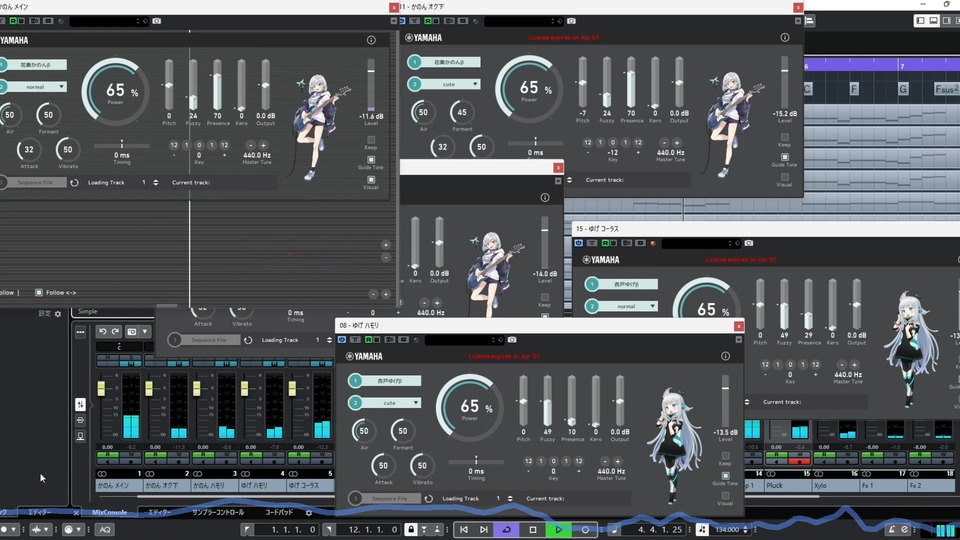Switch to the MixConsole tab
The width and height of the screenshot is (960, 540).
click(110, 512)
